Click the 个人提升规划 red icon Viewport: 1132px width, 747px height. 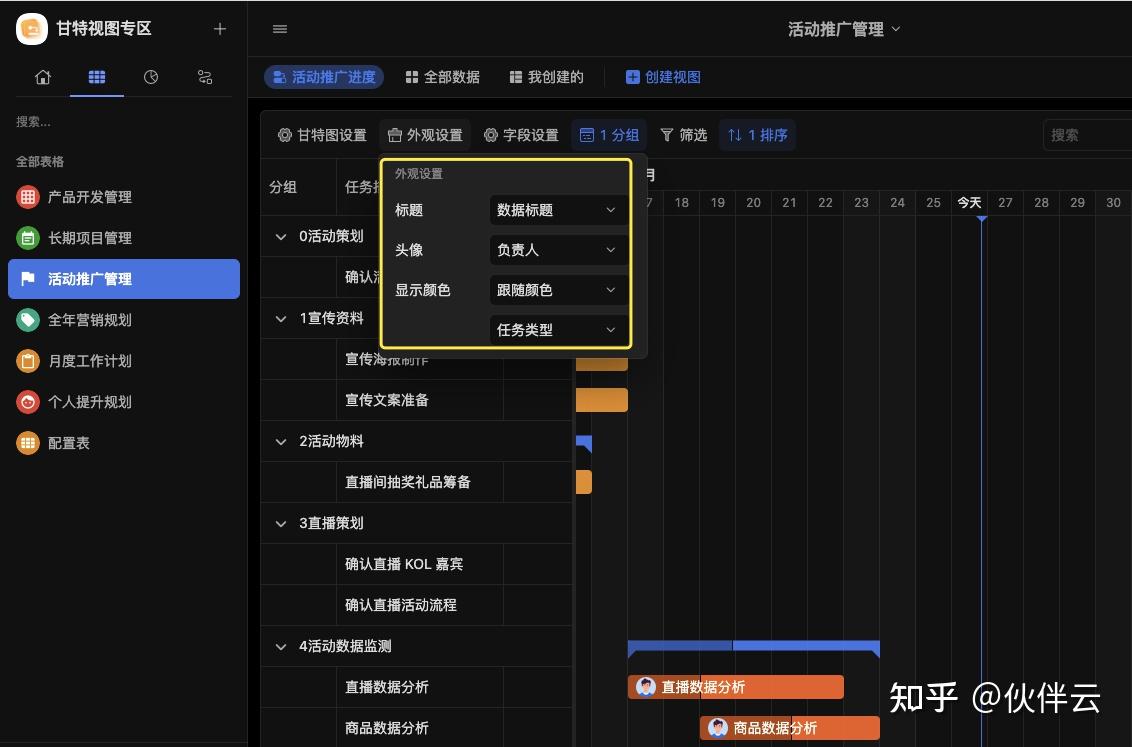click(x=28, y=402)
